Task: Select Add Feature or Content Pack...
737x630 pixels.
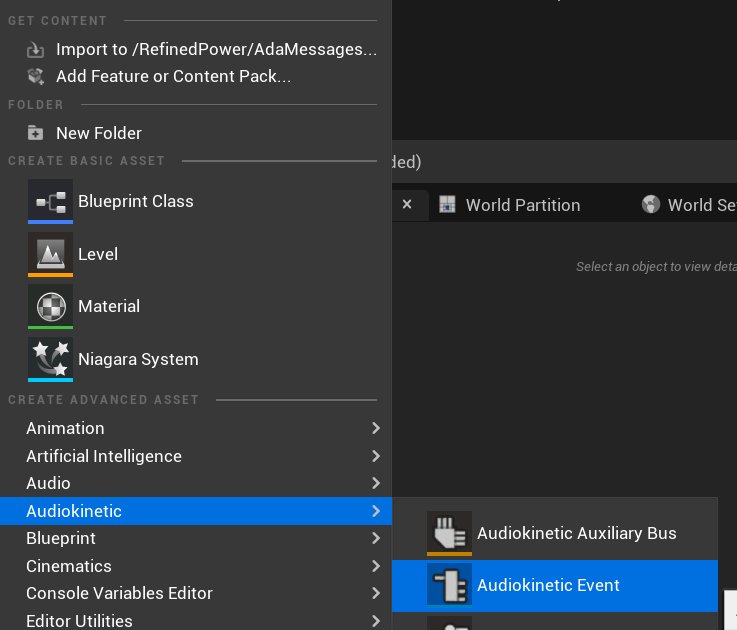Action: pyautogui.click(x=196, y=76)
